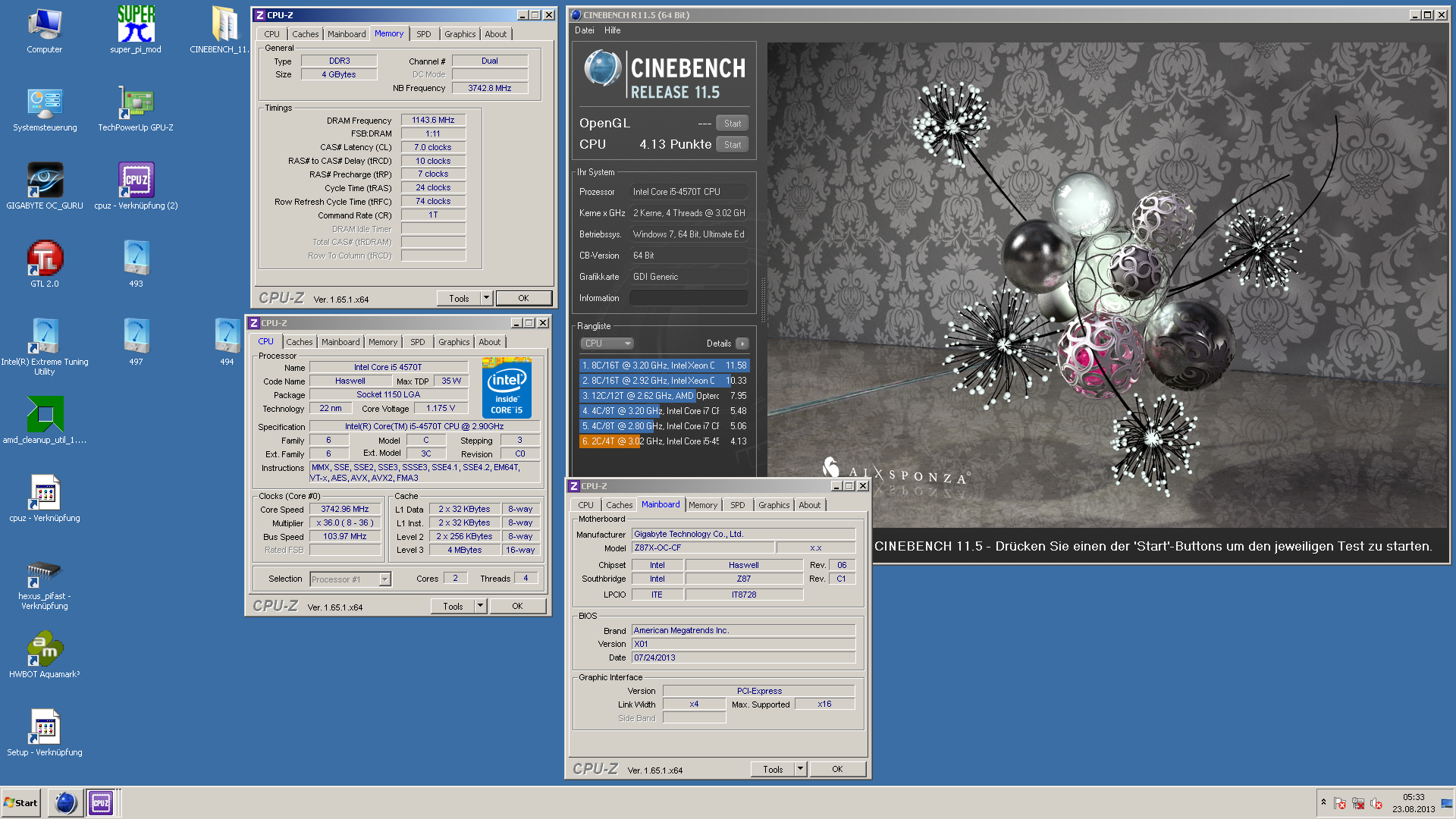The height and width of the screenshot is (819, 1456).
Task: Open the Rangliste CPU dropdown
Action: (x=607, y=344)
